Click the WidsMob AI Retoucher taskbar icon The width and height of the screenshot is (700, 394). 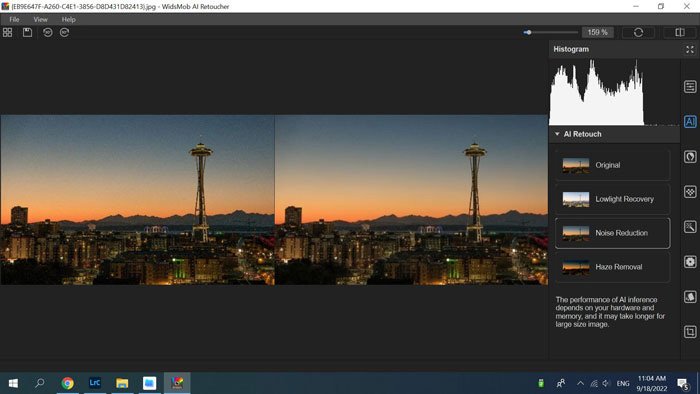177,383
